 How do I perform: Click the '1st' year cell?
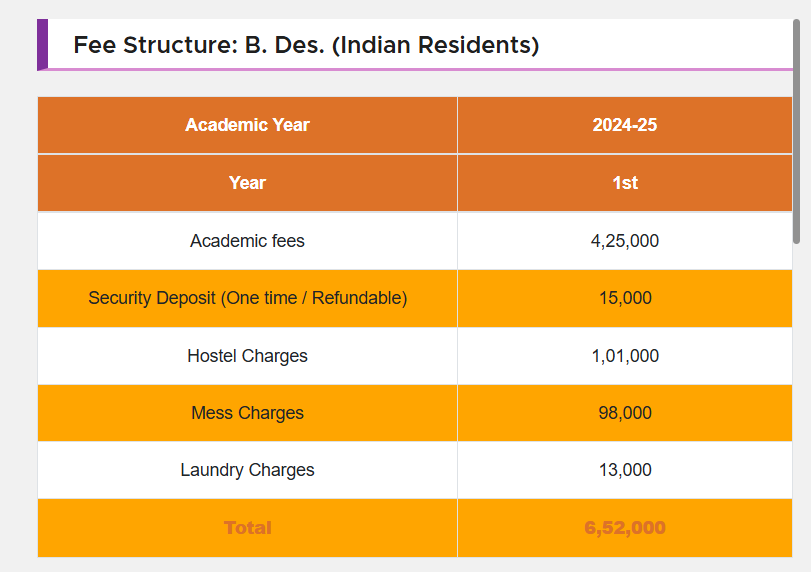[625, 183]
